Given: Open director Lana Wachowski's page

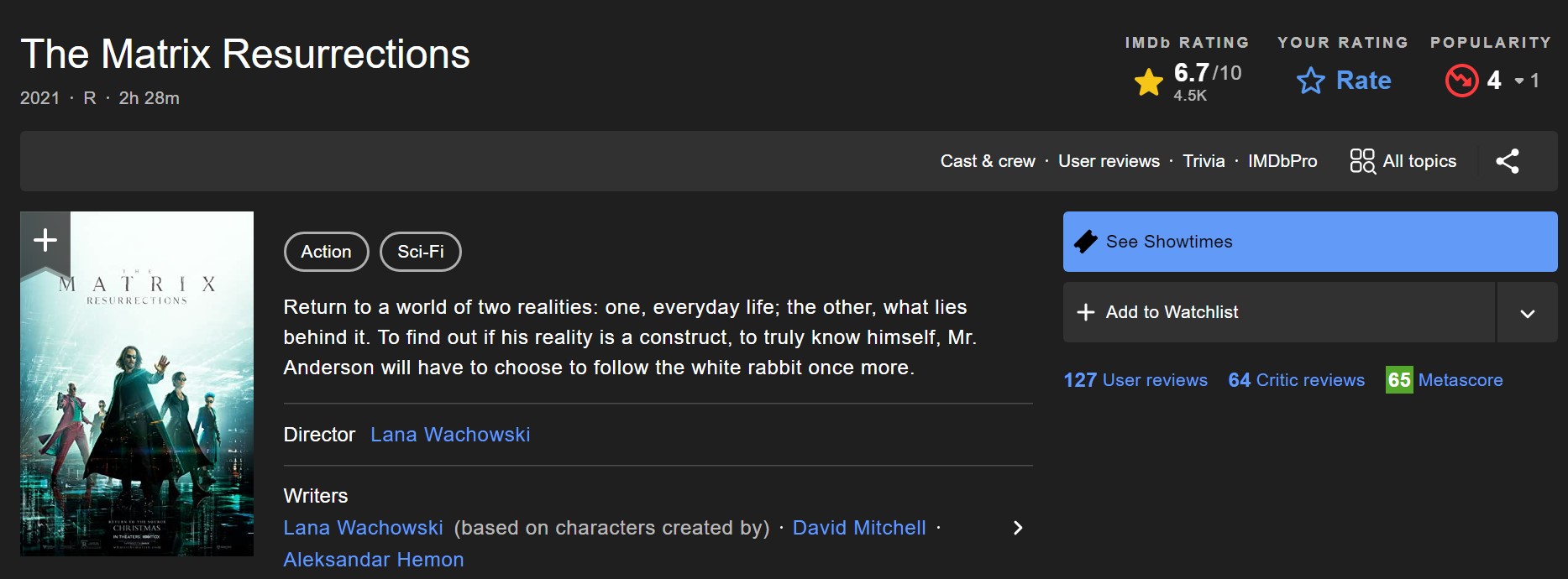Looking at the screenshot, I should (x=450, y=435).
